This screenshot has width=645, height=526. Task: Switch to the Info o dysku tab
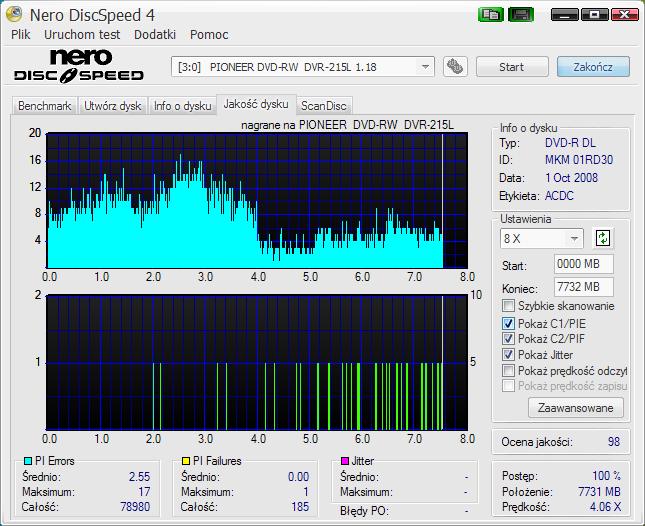pyautogui.click(x=183, y=106)
